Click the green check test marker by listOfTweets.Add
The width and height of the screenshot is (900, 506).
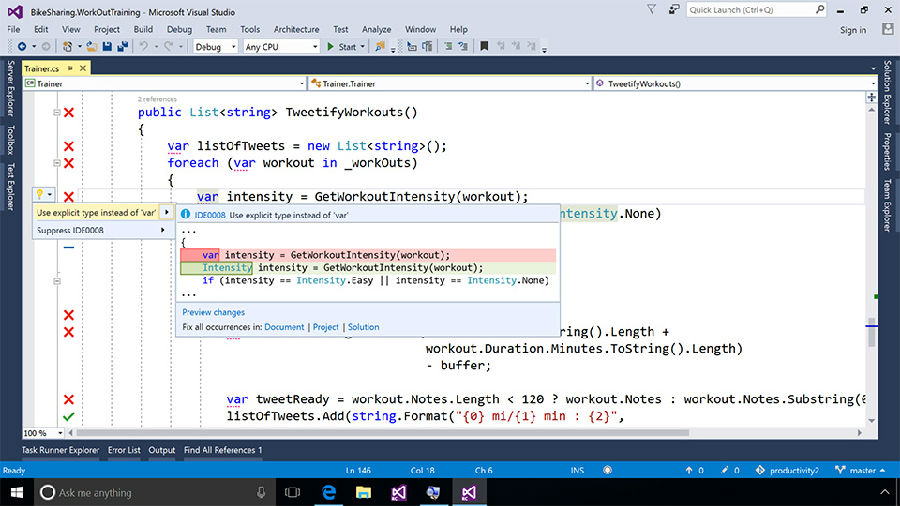click(x=69, y=417)
